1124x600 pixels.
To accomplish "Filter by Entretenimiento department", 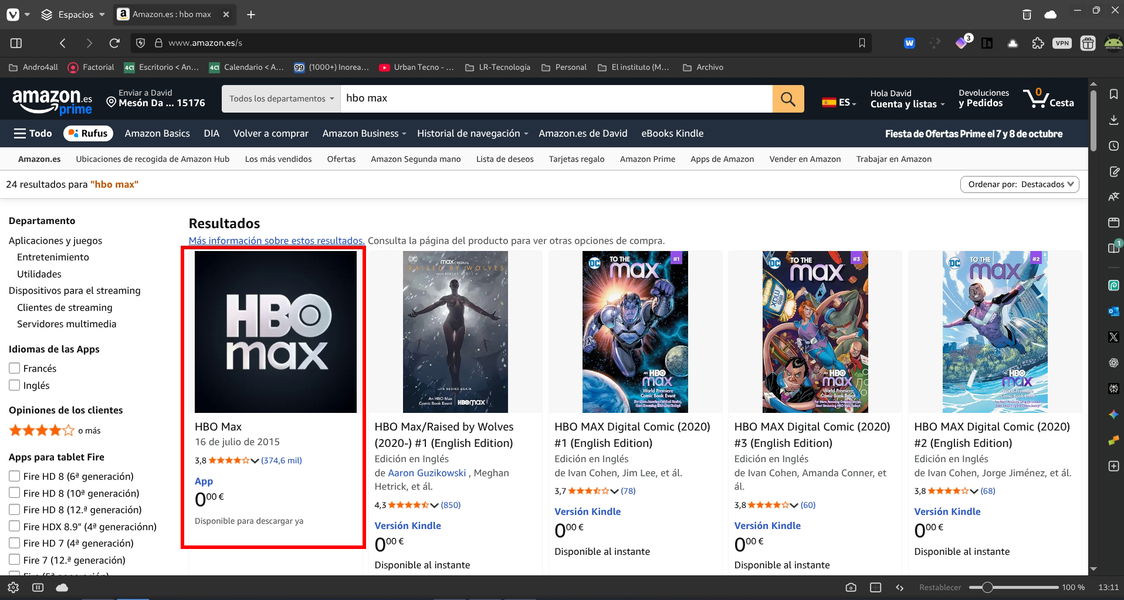I will tap(53, 257).
